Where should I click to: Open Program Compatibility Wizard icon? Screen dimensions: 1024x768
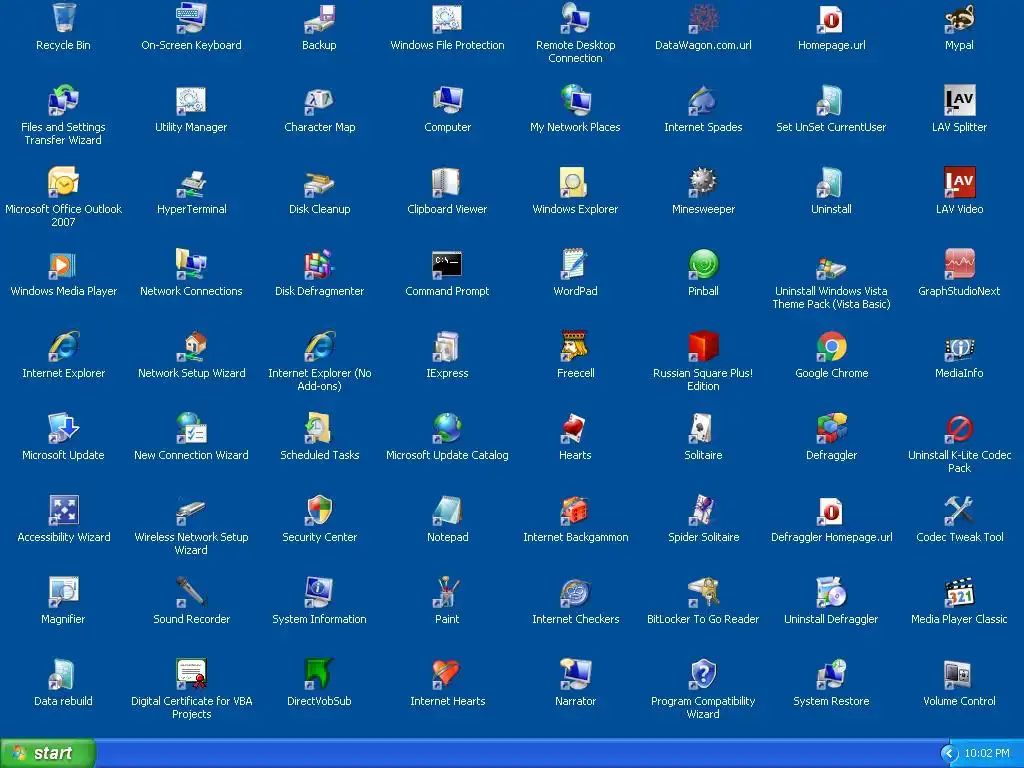(703, 674)
